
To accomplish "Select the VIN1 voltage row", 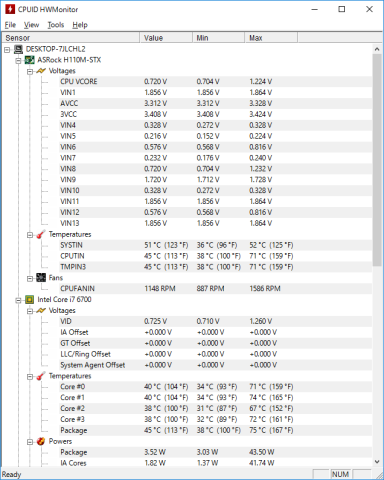I will coord(216,93).
